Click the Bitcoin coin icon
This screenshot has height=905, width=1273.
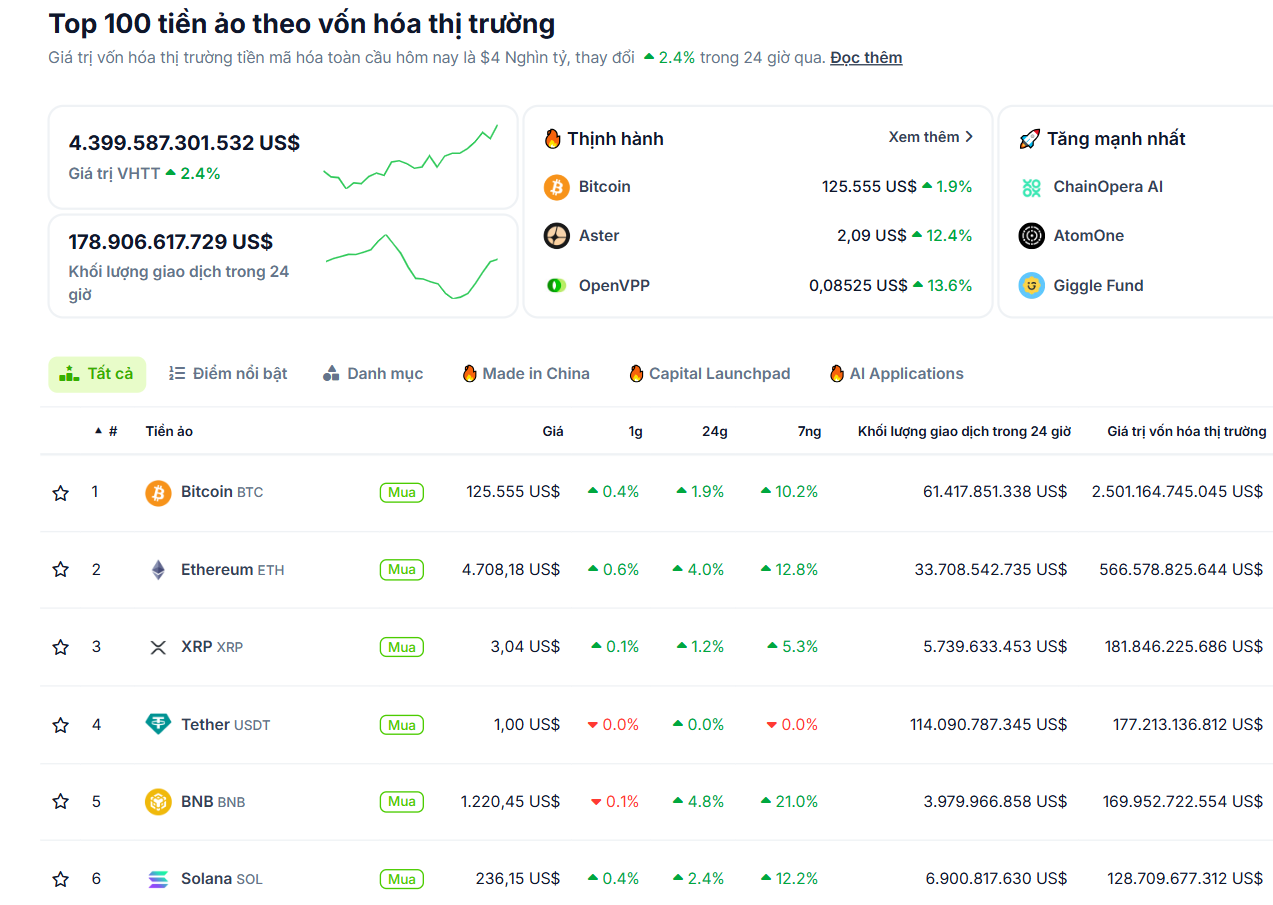click(x=157, y=492)
